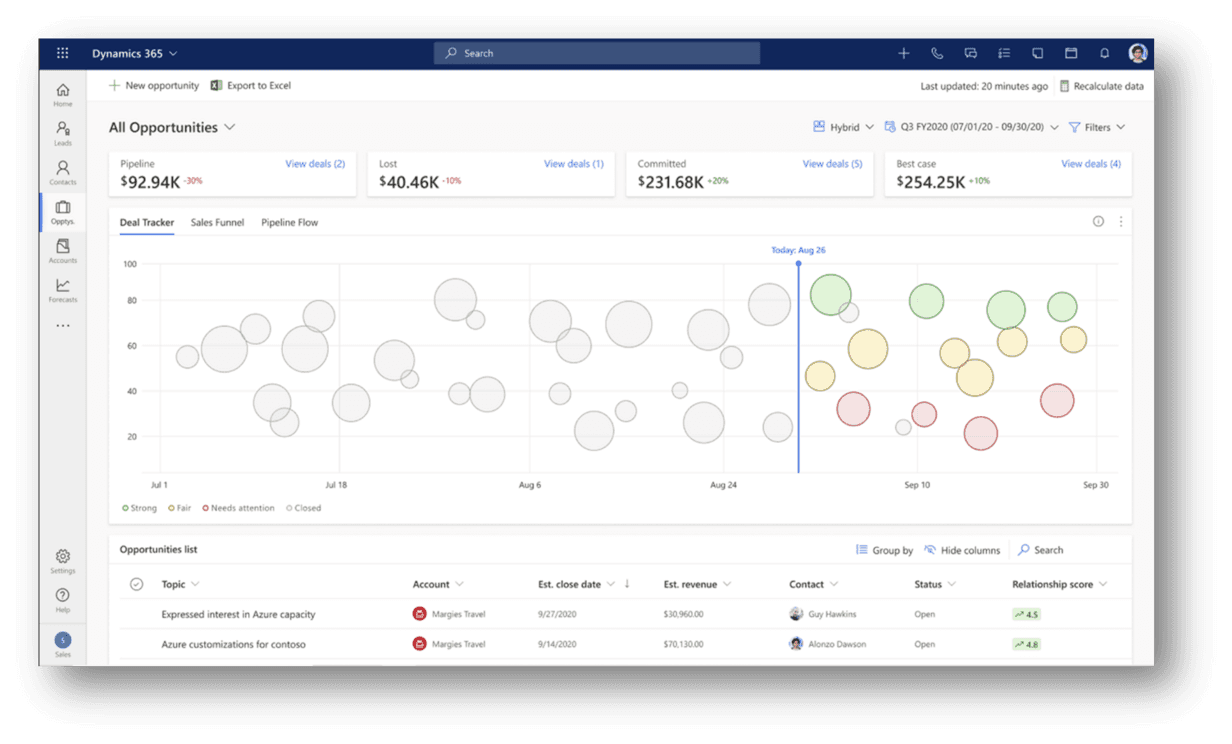
Task: Open Forecasts in the left sidebar
Action: click(63, 290)
